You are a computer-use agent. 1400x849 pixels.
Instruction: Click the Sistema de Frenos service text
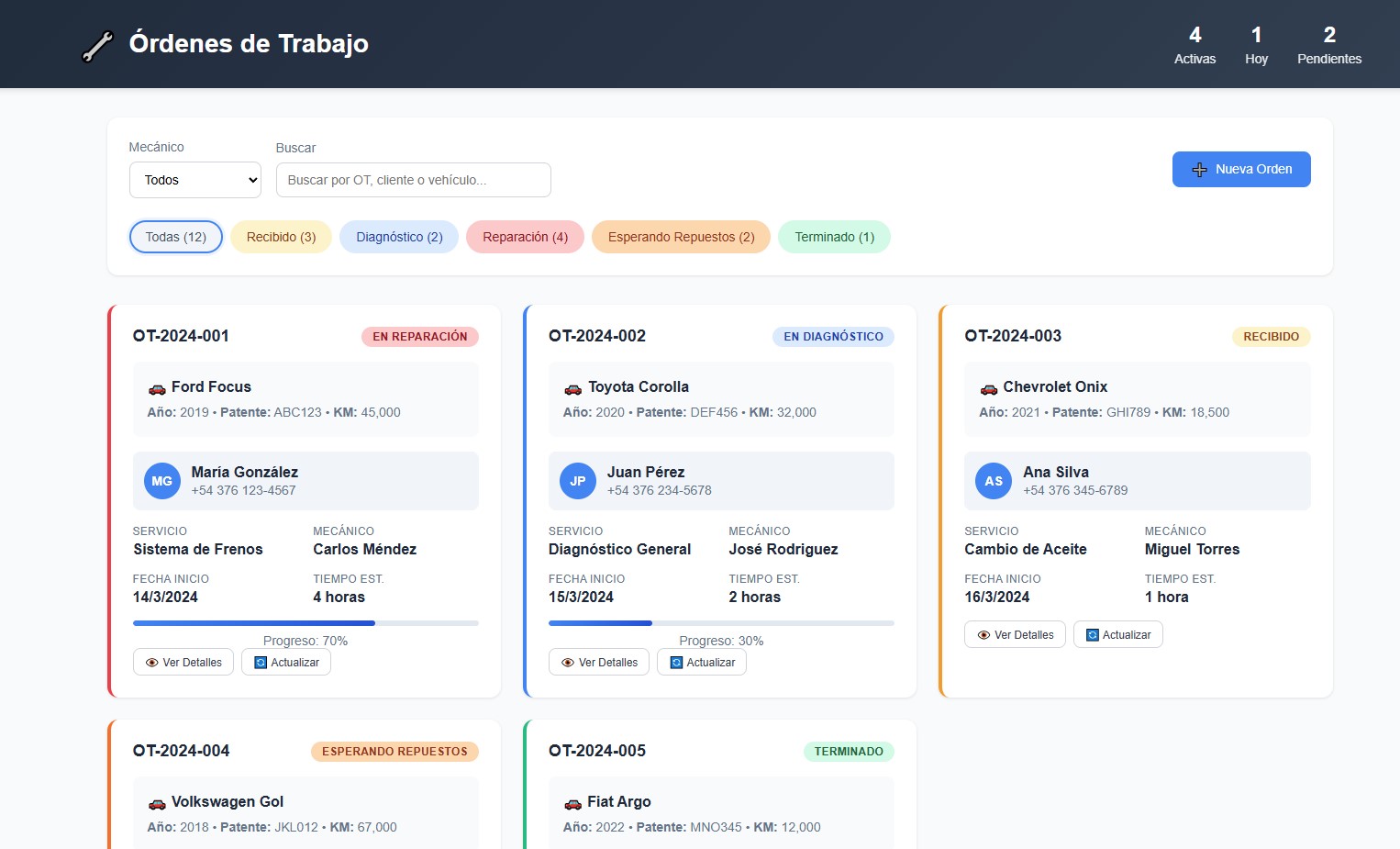198,550
